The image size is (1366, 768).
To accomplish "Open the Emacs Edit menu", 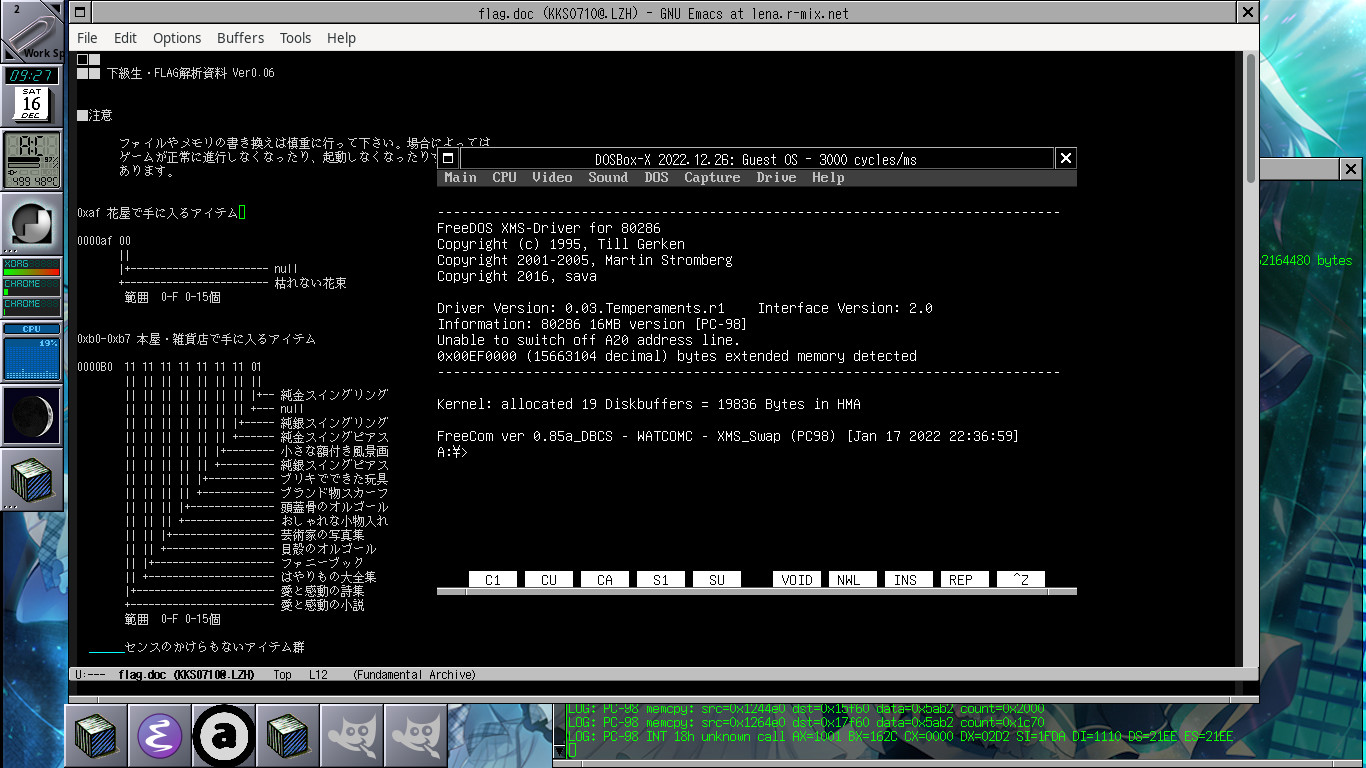I will [x=125, y=38].
